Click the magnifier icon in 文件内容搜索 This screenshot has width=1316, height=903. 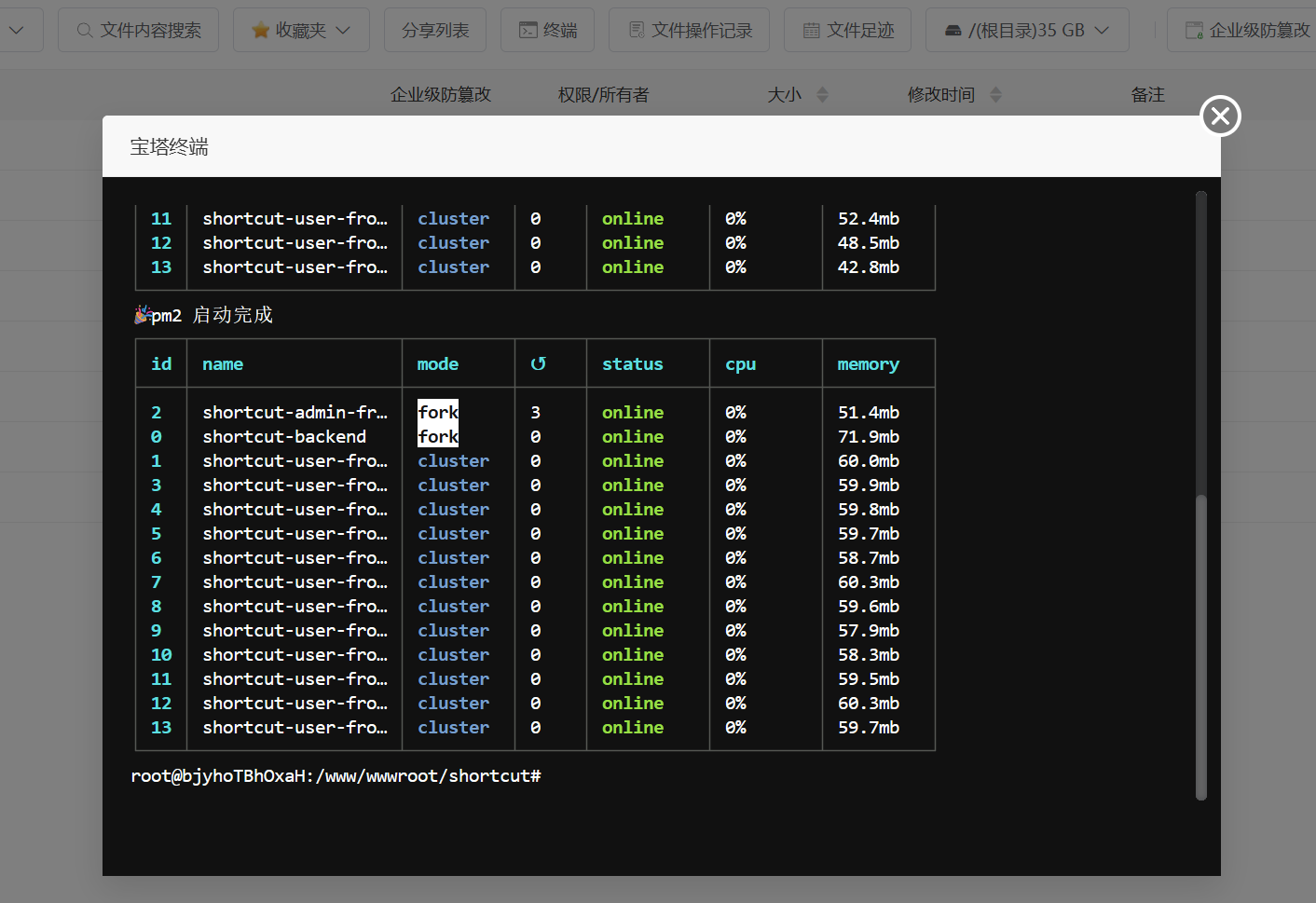coord(85,31)
